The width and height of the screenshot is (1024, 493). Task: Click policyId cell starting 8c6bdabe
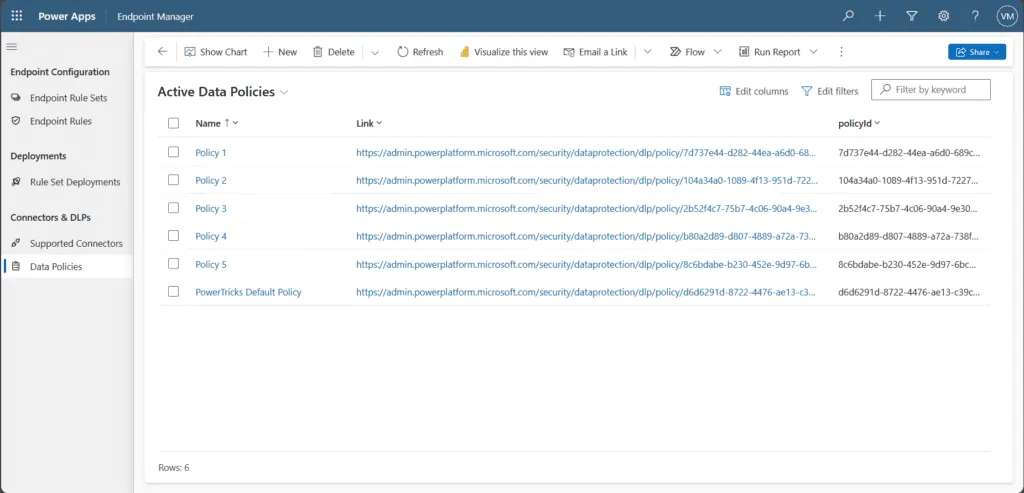[909, 264]
